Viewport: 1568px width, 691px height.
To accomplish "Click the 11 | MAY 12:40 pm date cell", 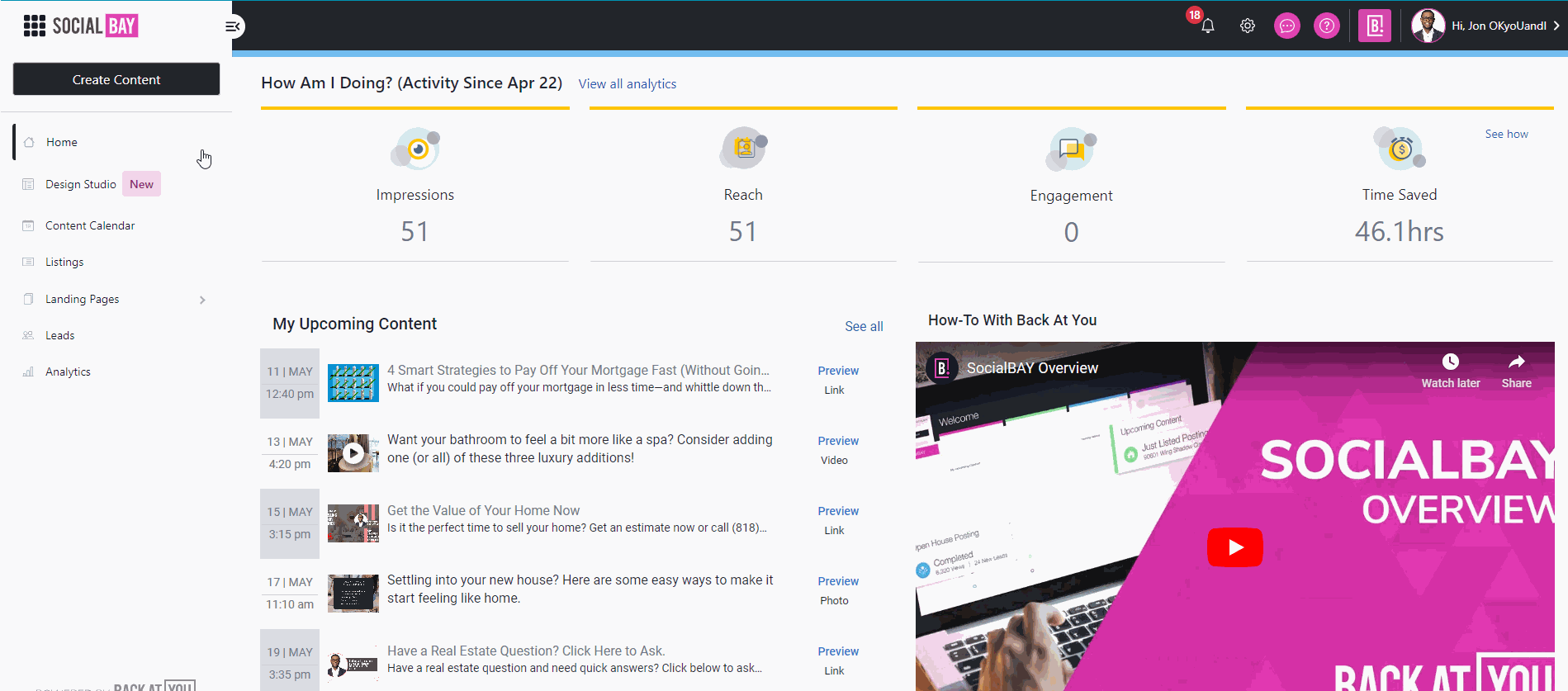I will (290, 383).
